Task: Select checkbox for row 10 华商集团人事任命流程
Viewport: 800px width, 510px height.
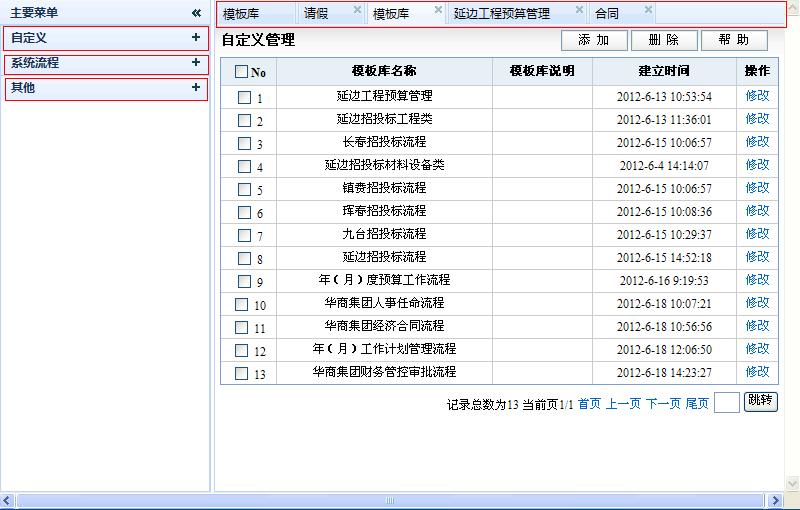Action: coord(241,305)
